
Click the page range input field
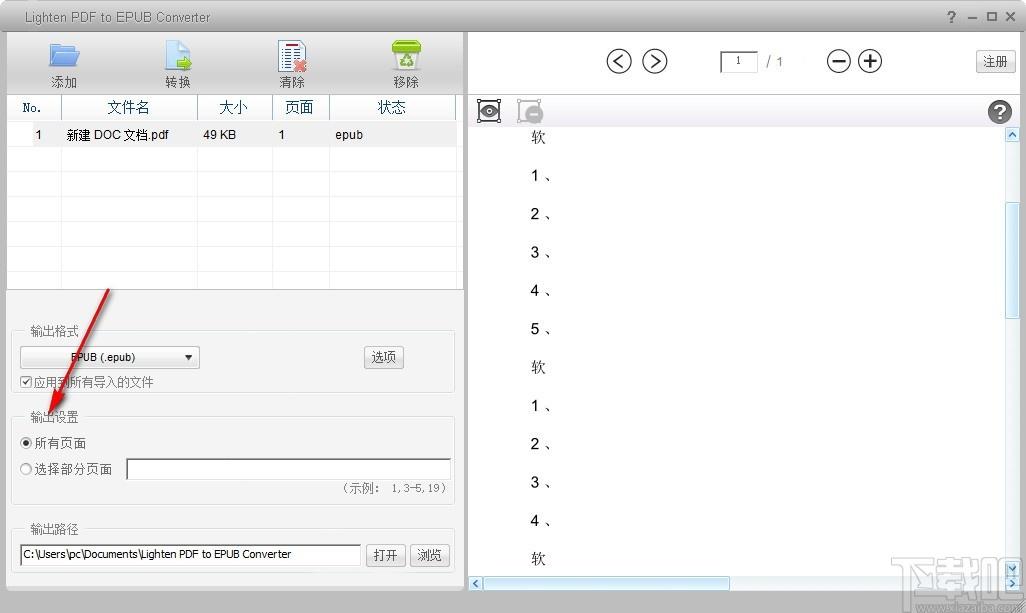289,469
